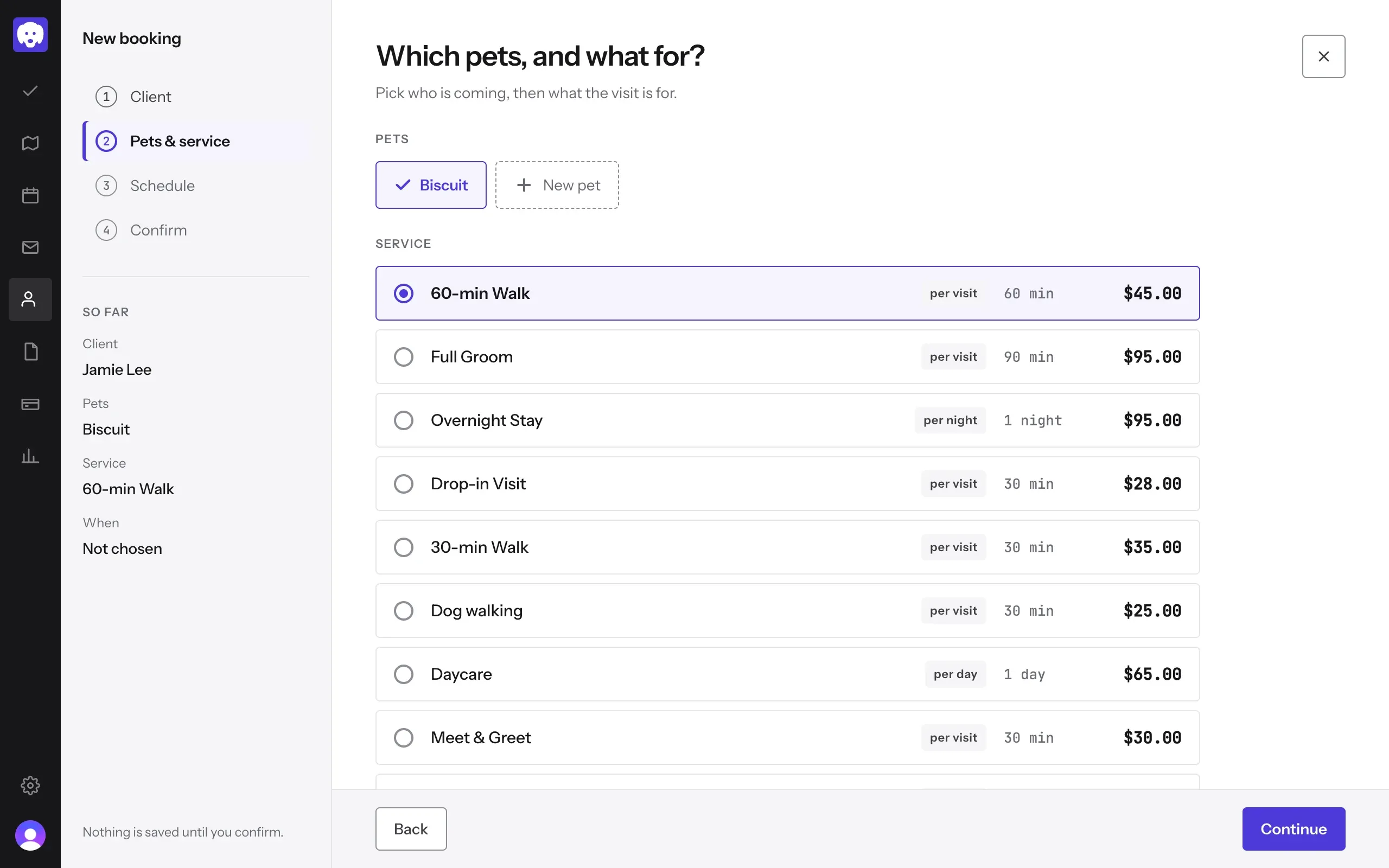Open the credit card payments icon
This screenshot has width=1389, height=868.
tap(30, 404)
